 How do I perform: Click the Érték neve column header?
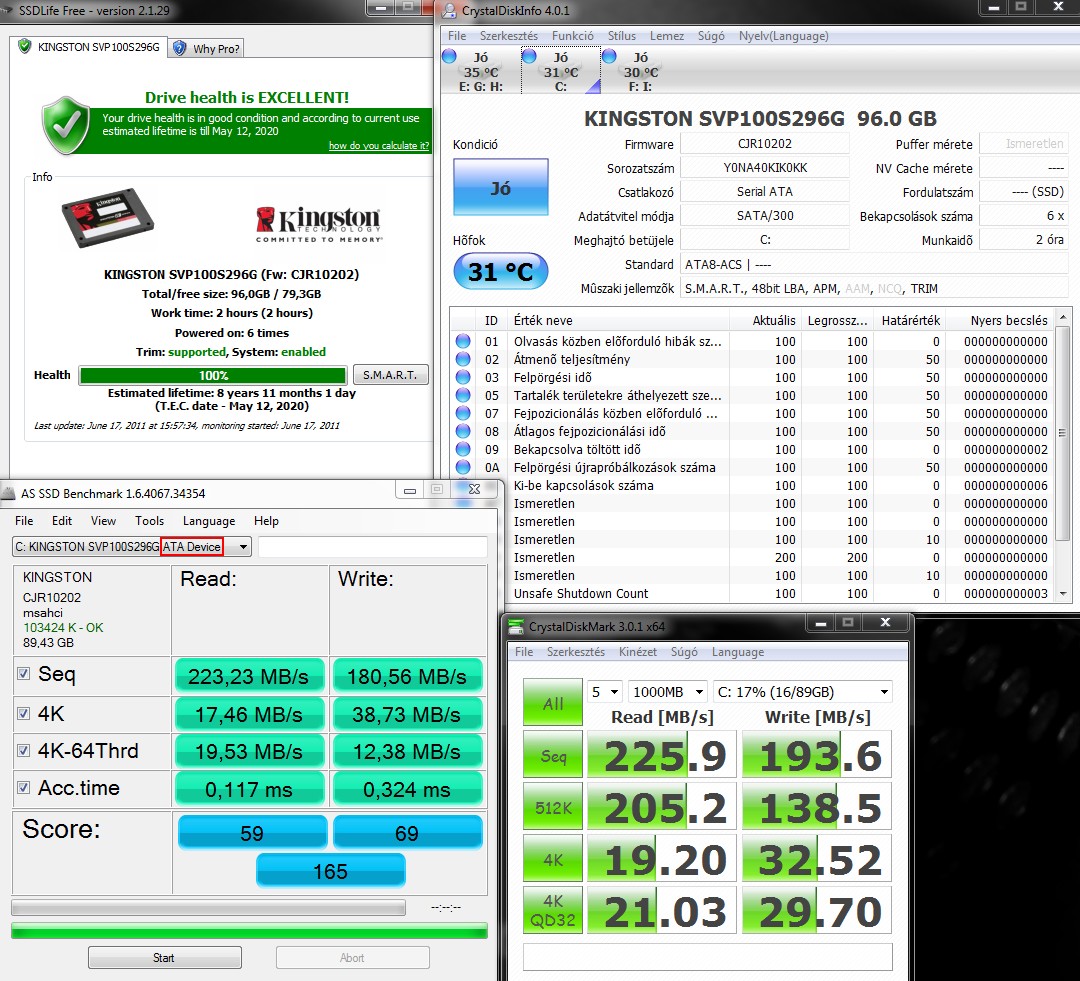coord(619,320)
